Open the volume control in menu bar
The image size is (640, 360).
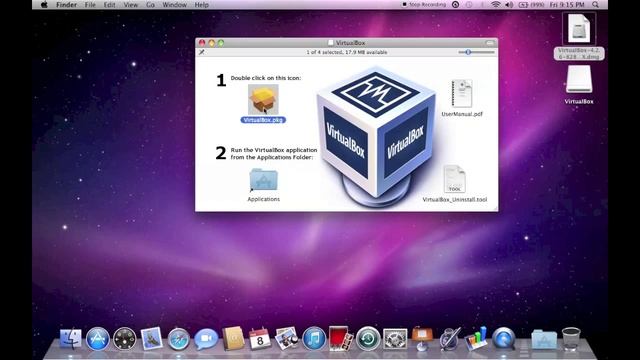(x=509, y=5)
